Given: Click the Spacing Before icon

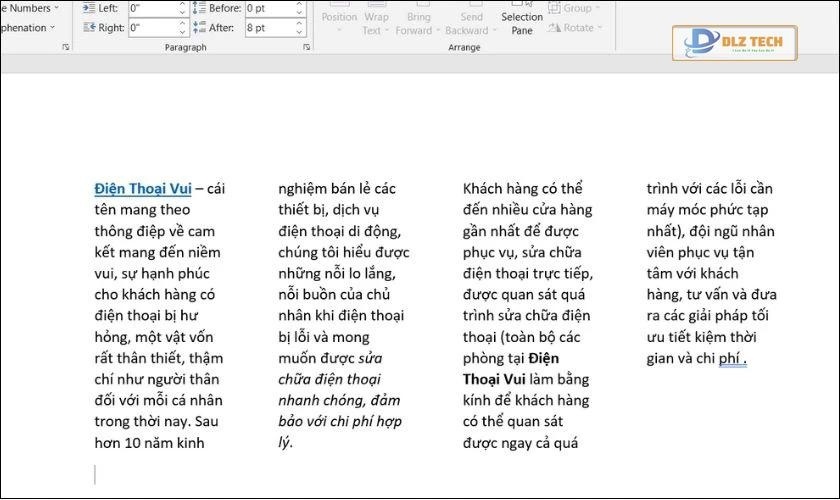Looking at the screenshot, I should [x=199, y=8].
